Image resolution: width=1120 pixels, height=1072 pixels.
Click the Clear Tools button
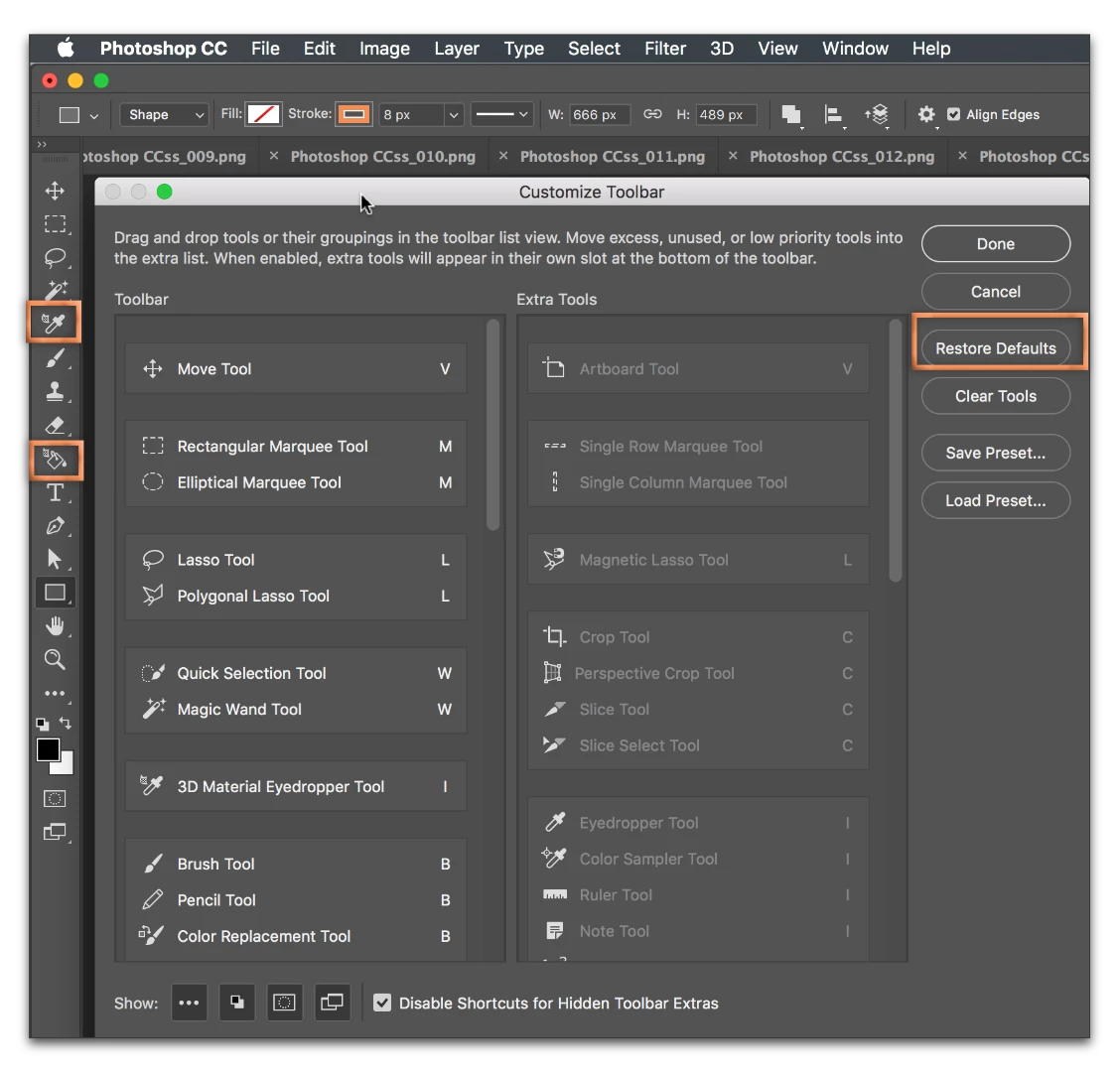tap(996, 396)
